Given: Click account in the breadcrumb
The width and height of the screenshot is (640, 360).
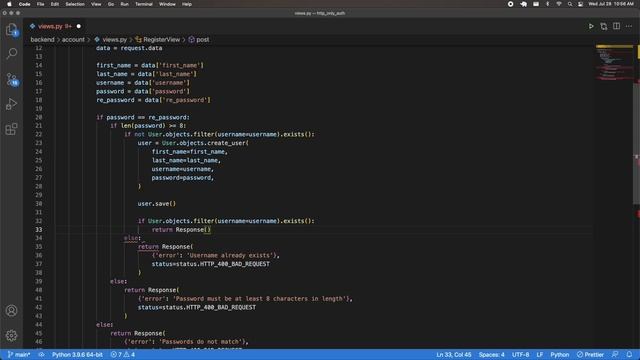Looking at the screenshot, I should click(x=73, y=40).
